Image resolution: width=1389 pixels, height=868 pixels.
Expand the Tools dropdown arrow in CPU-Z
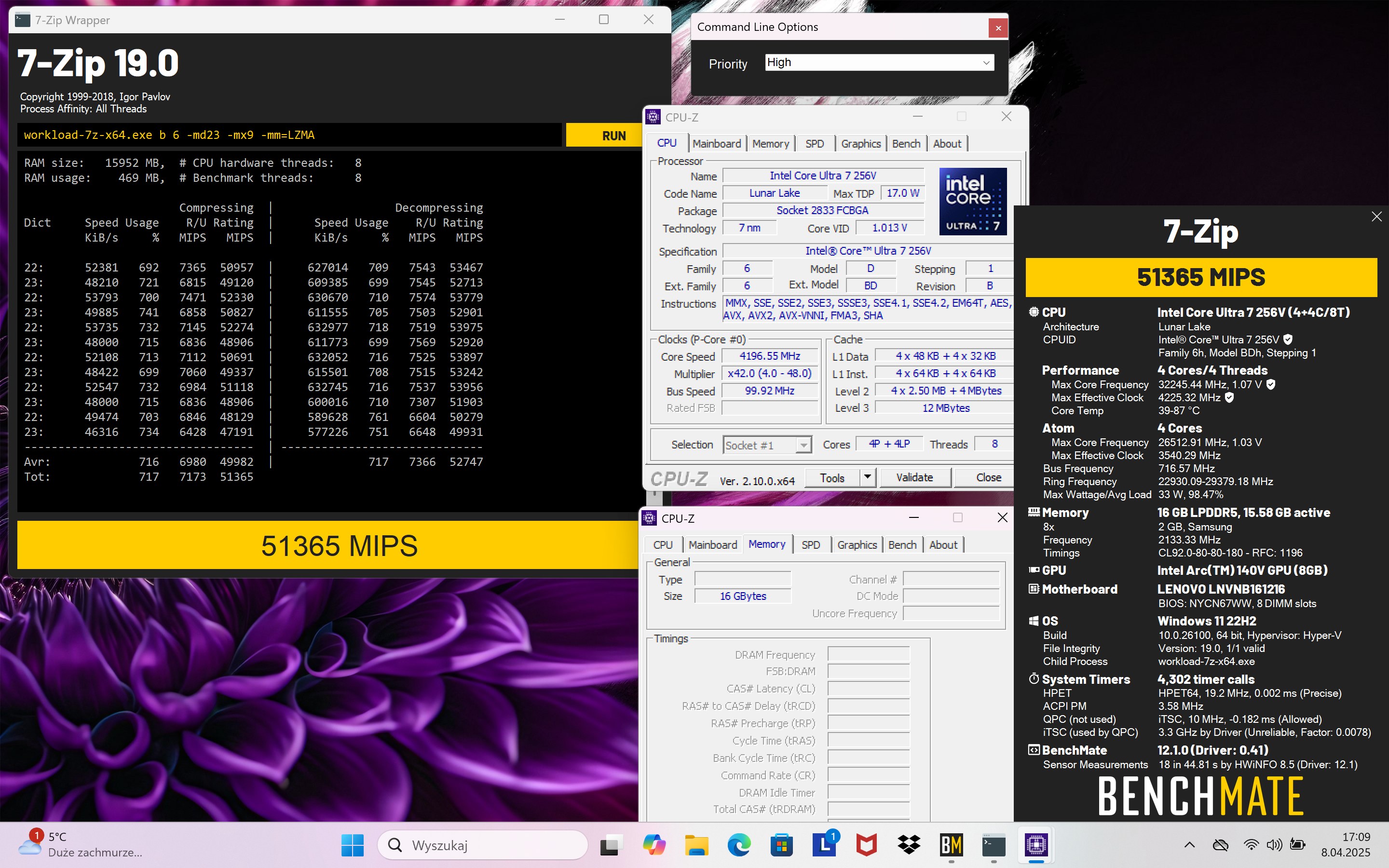tap(867, 477)
